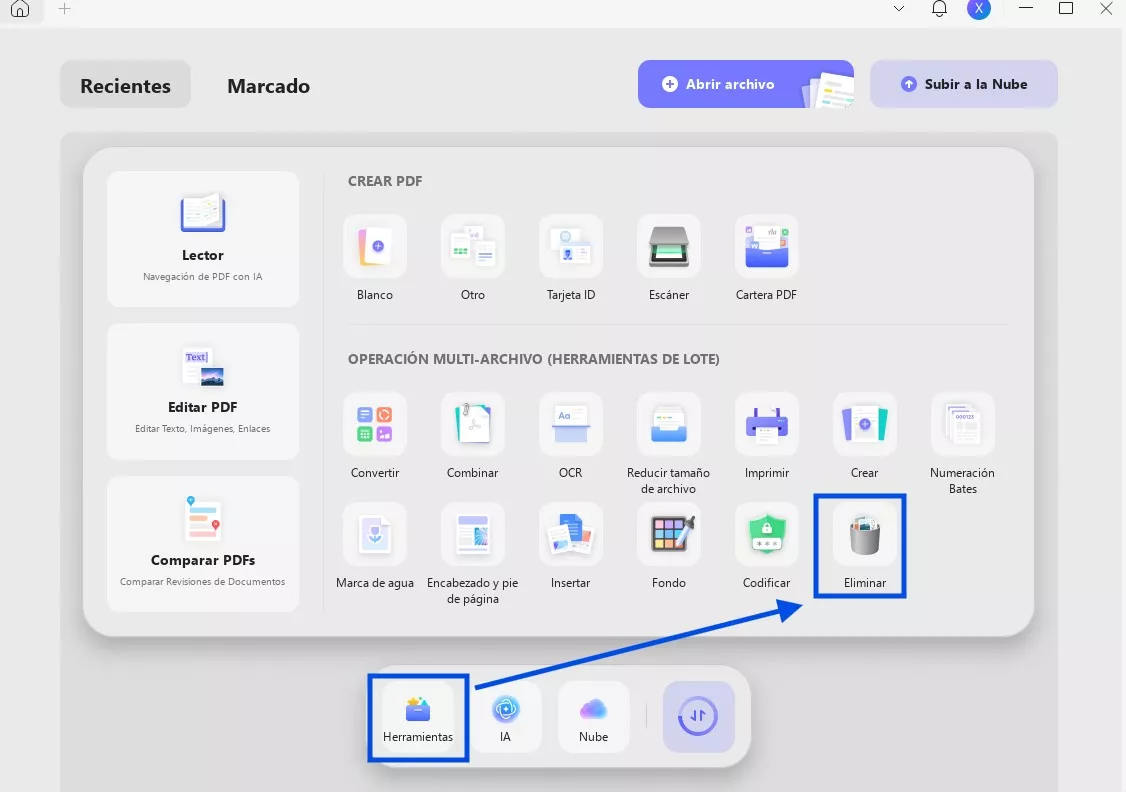Viewport: 1126px width, 792px height.
Task: Open the batch Convertir tool
Action: 375,437
